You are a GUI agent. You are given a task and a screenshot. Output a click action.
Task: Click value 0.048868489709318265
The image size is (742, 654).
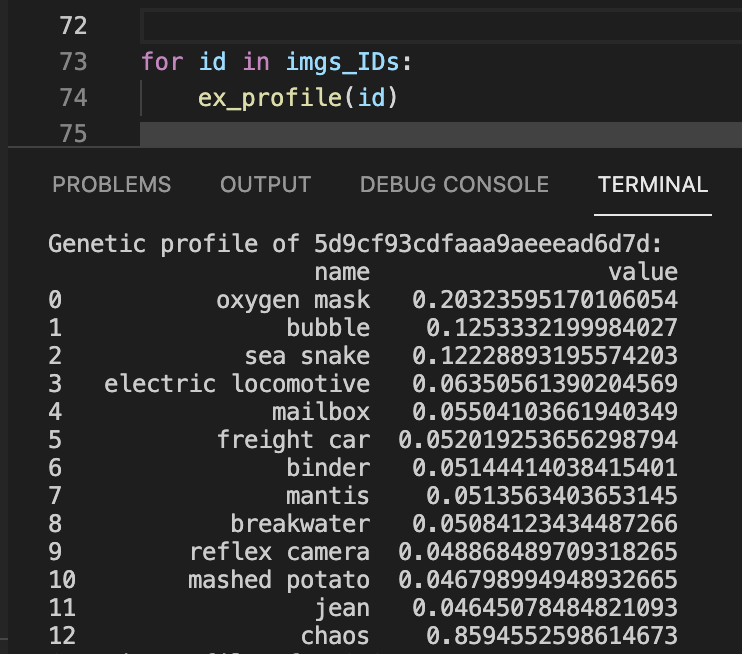pos(538,552)
